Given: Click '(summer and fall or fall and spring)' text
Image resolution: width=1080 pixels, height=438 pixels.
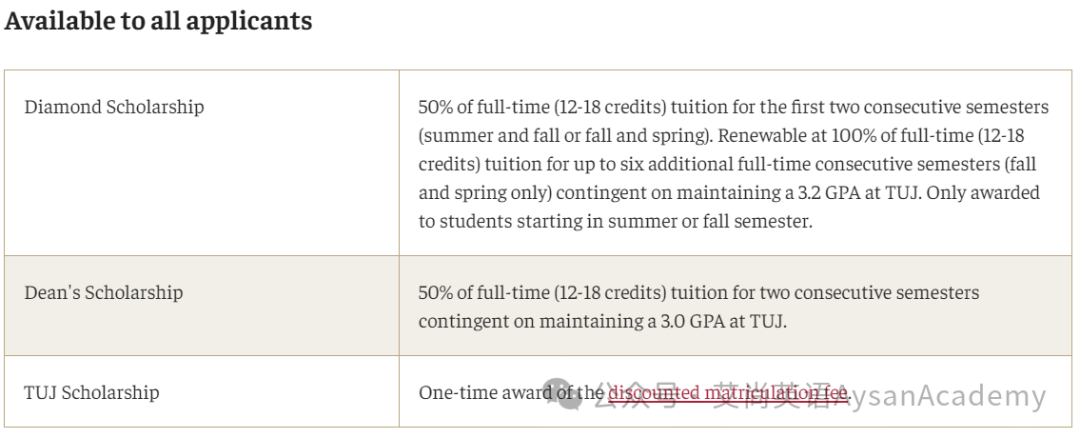Looking at the screenshot, I should coord(565,136).
